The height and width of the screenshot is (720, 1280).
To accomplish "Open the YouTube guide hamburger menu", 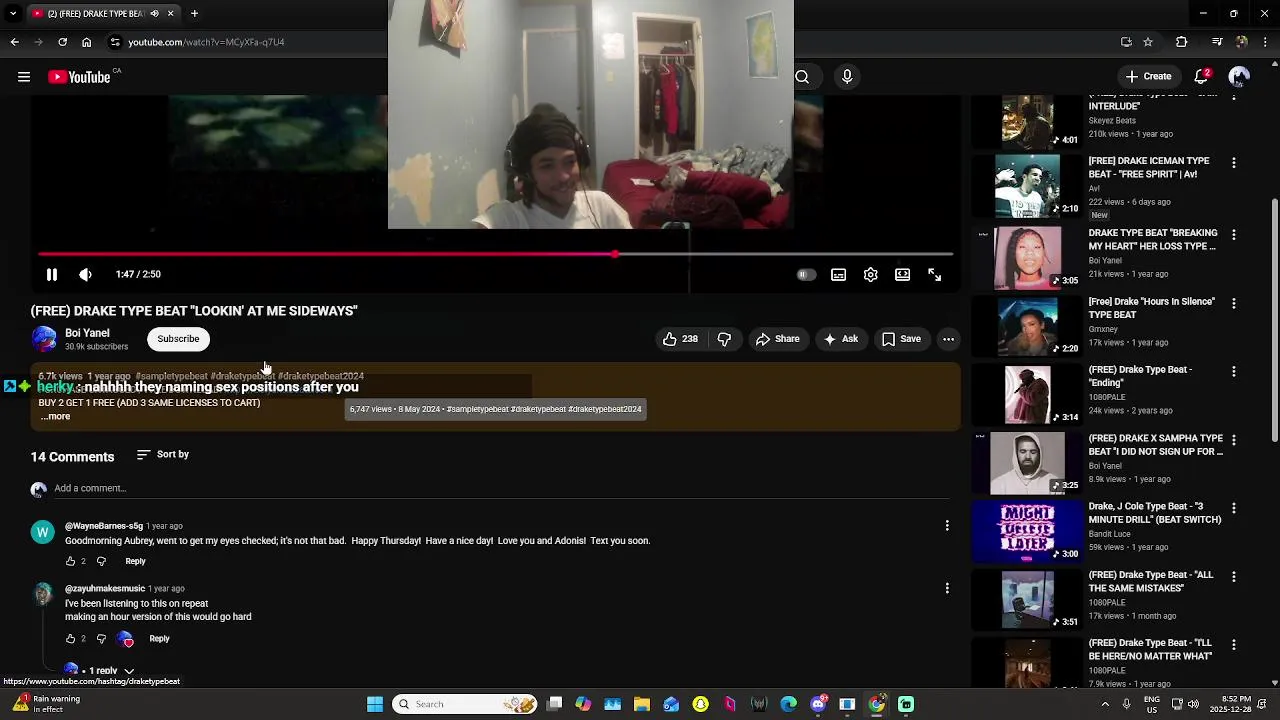I will pyautogui.click(x=23, y=77).
